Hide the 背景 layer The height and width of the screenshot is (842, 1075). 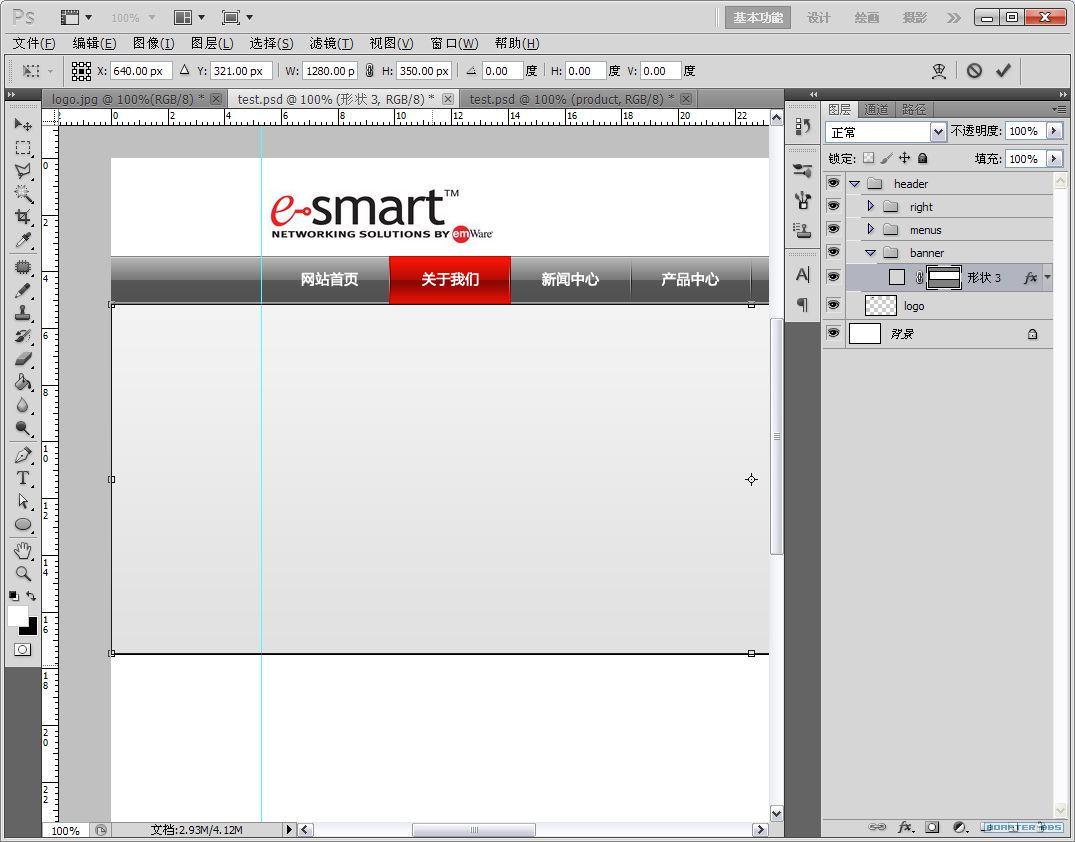point(834,333)
